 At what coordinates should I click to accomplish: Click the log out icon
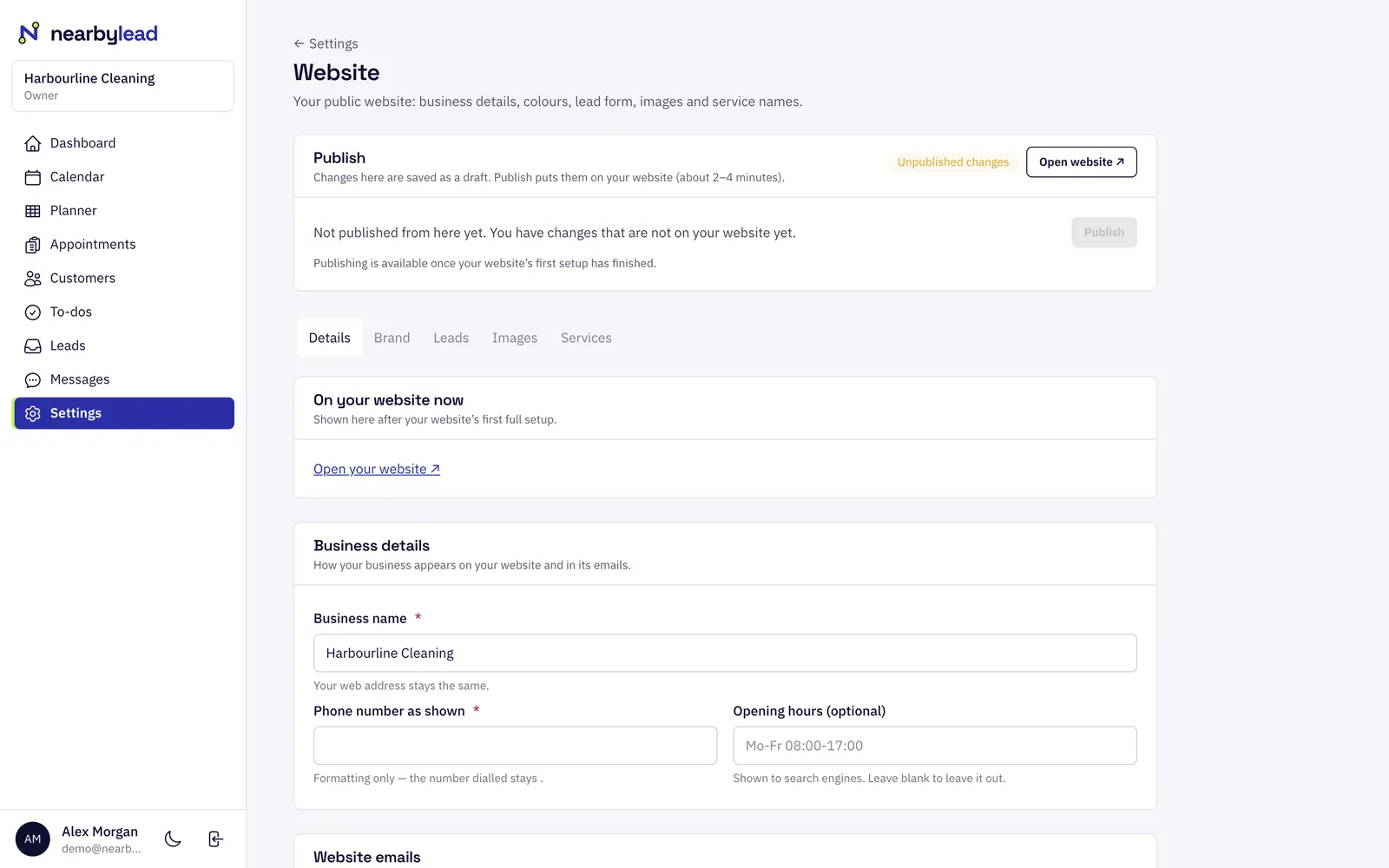click(x=216, y=838)
